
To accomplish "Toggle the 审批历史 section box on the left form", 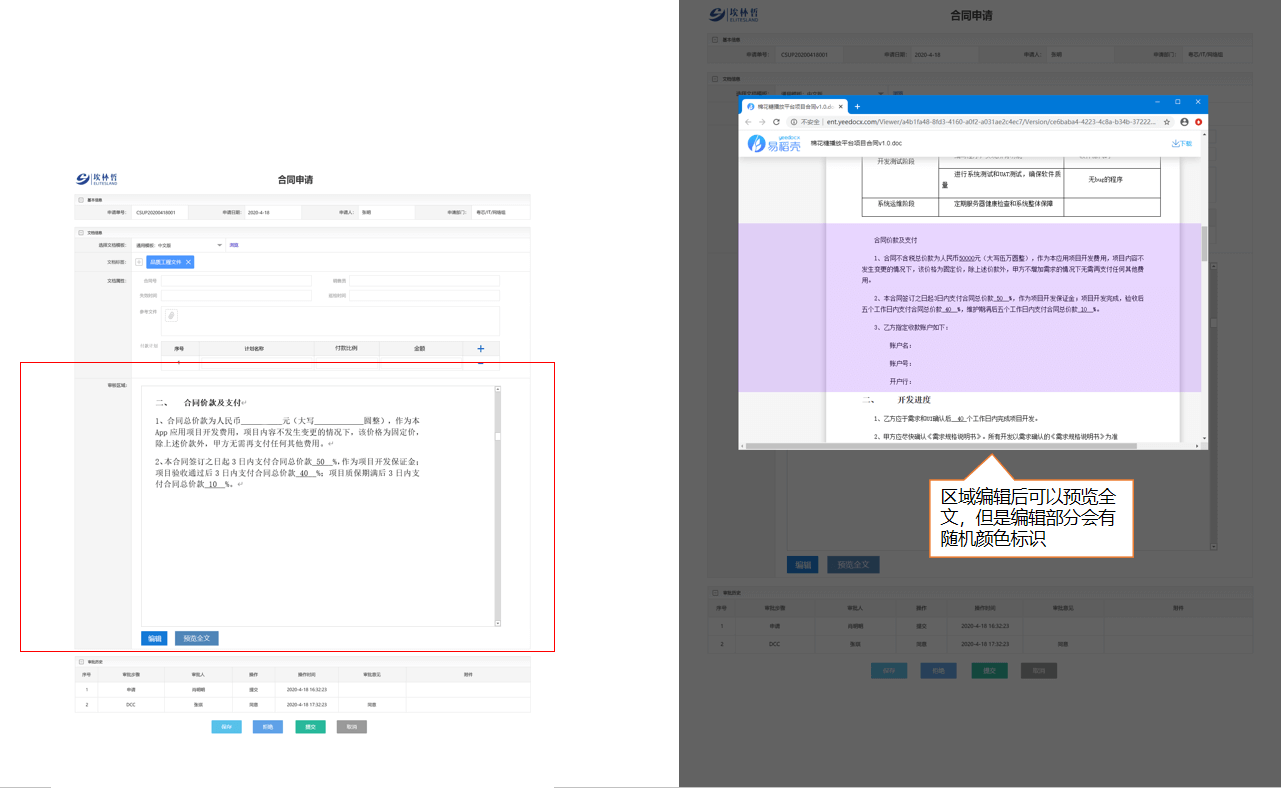I will pos(80,662).
